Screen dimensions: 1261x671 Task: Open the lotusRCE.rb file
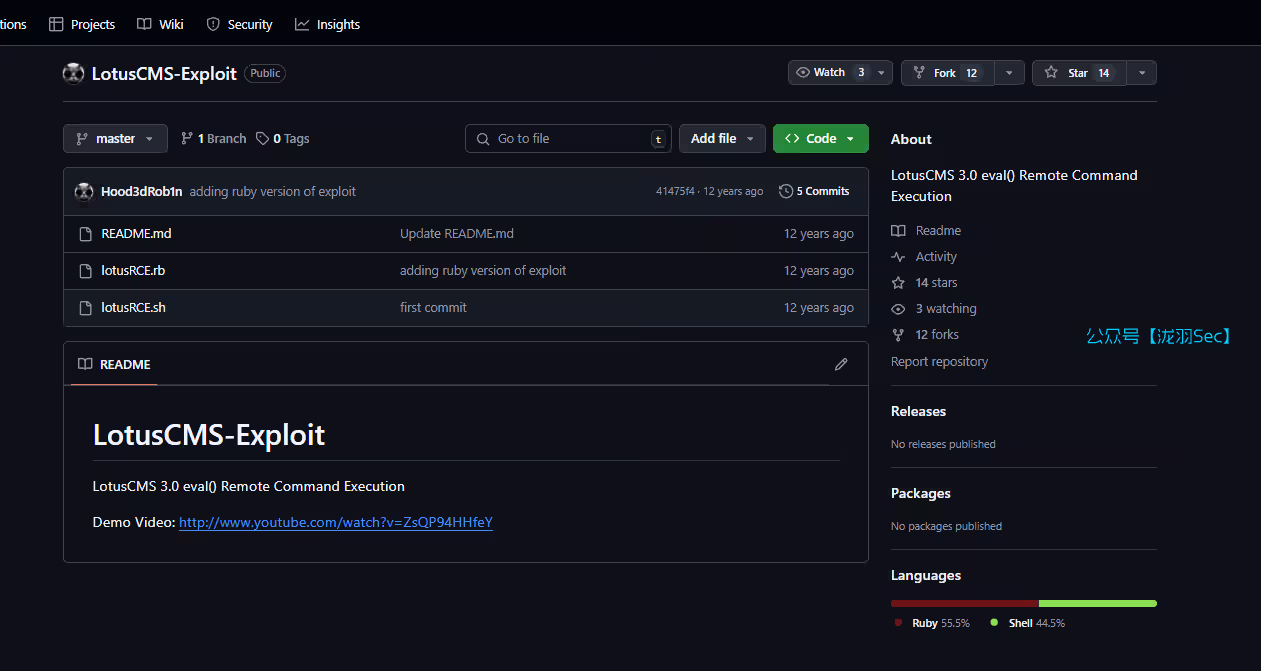click(133, 270)
